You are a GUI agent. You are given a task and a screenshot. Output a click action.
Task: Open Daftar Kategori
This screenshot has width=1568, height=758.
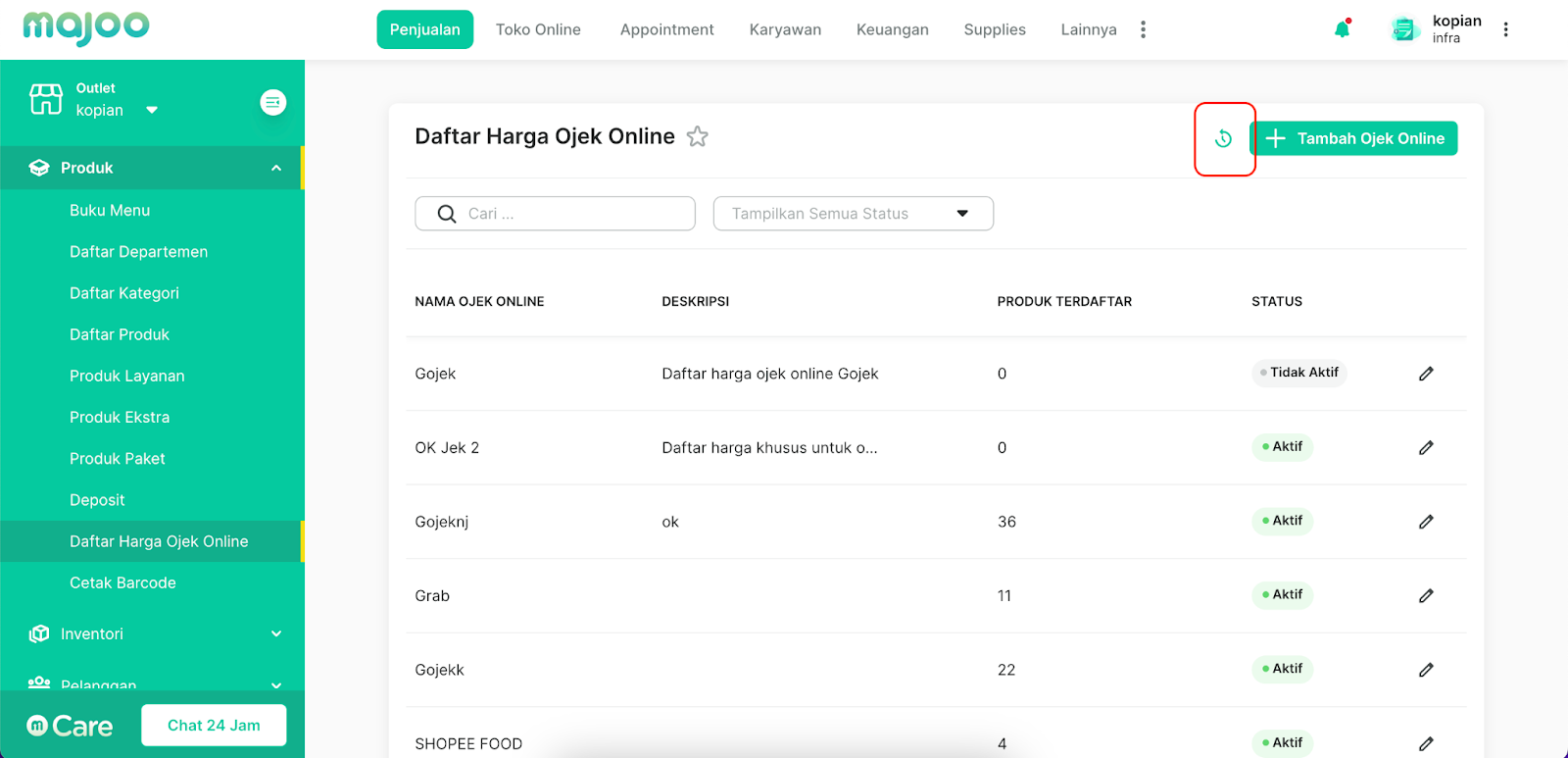124,293
